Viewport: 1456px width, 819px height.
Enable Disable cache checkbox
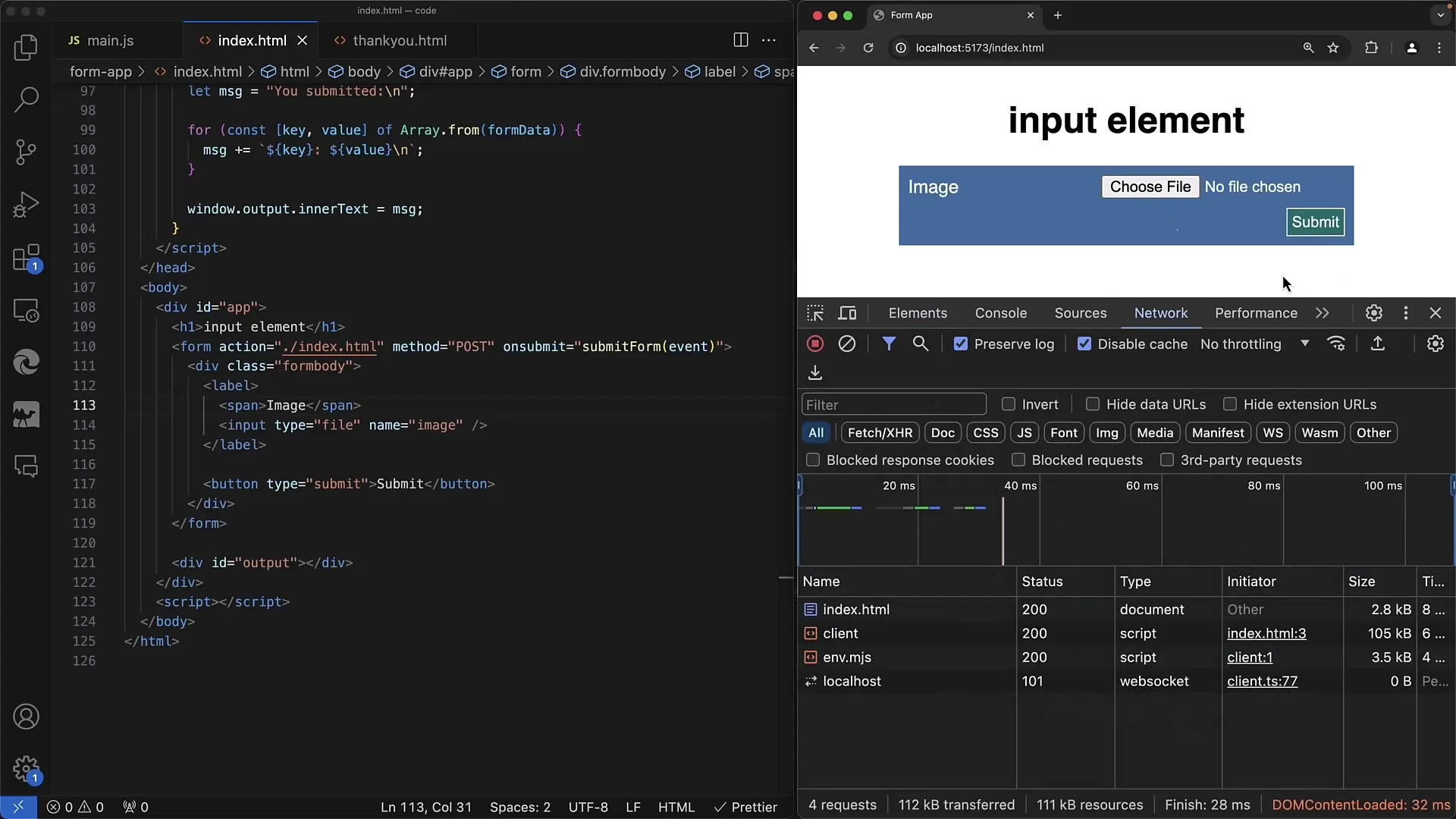1083,343
